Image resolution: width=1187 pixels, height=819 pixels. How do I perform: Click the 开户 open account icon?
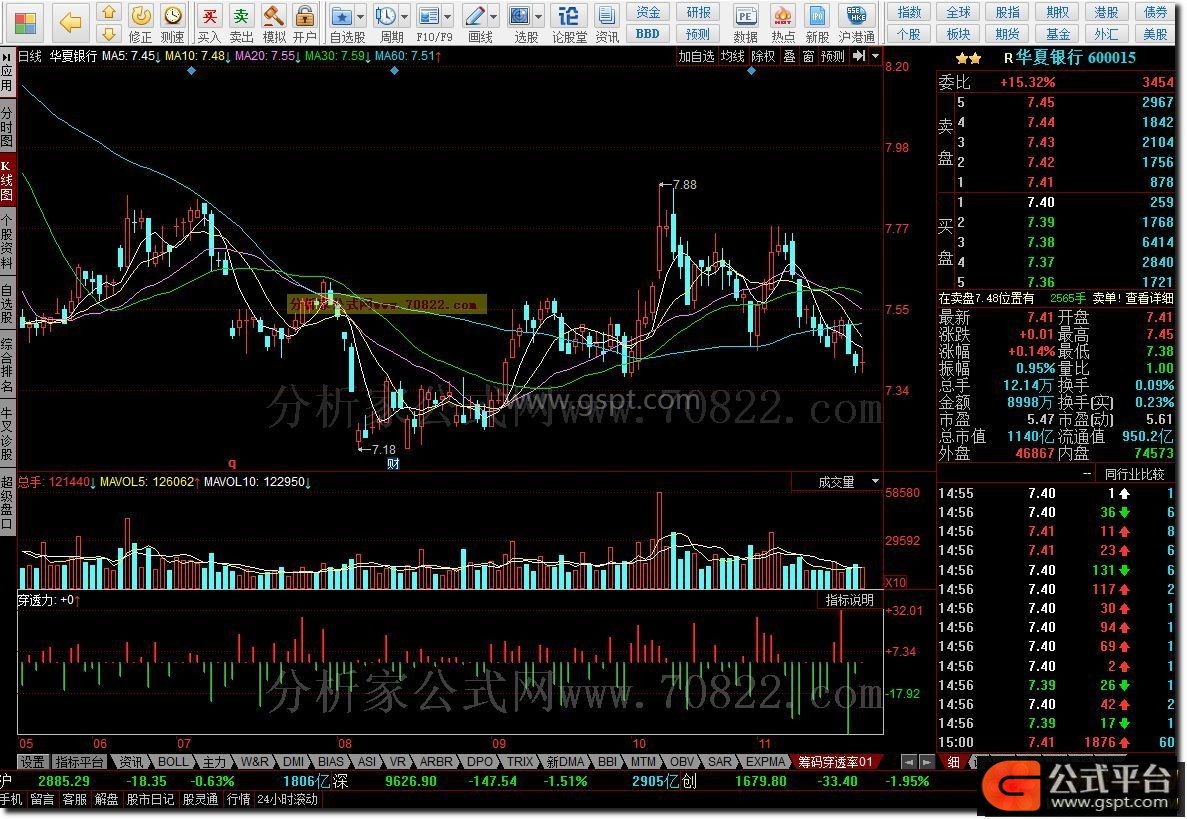(x=304, y=23)
